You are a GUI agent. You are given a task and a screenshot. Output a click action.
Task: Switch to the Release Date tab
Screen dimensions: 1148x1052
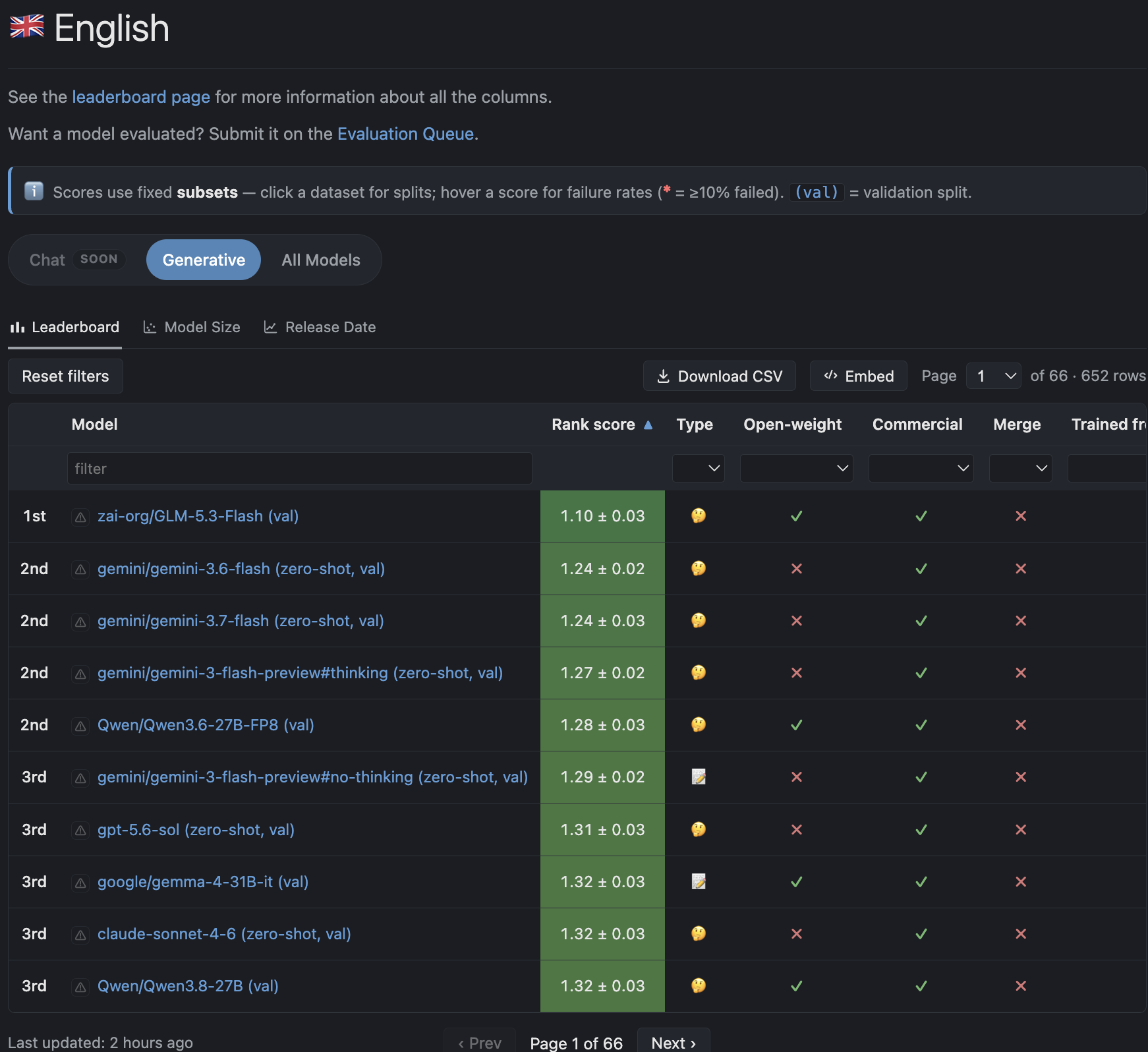[x=320, y=327]
